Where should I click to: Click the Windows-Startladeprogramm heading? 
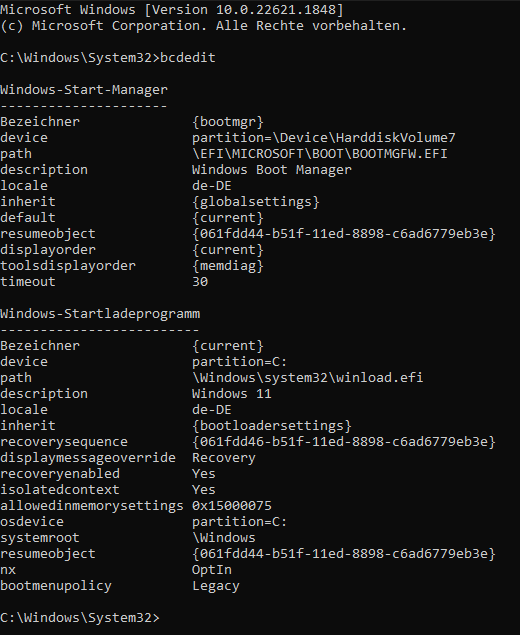(100, 313)
